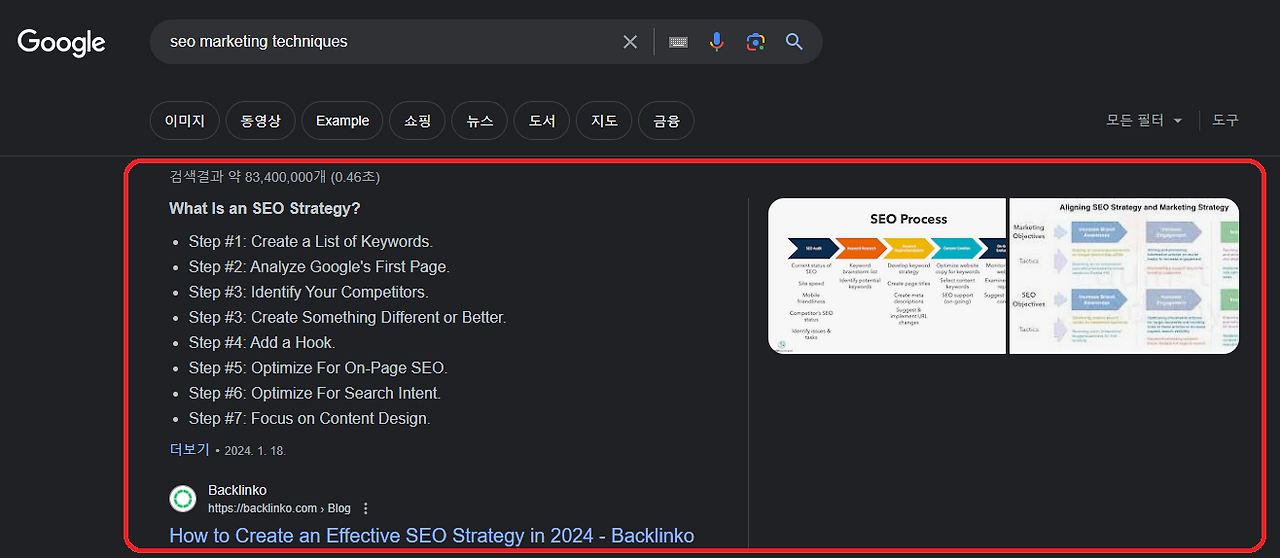Screen dimensions: 1280x558
Task: Click the 더보기 link
Action: tap(189, 450)
